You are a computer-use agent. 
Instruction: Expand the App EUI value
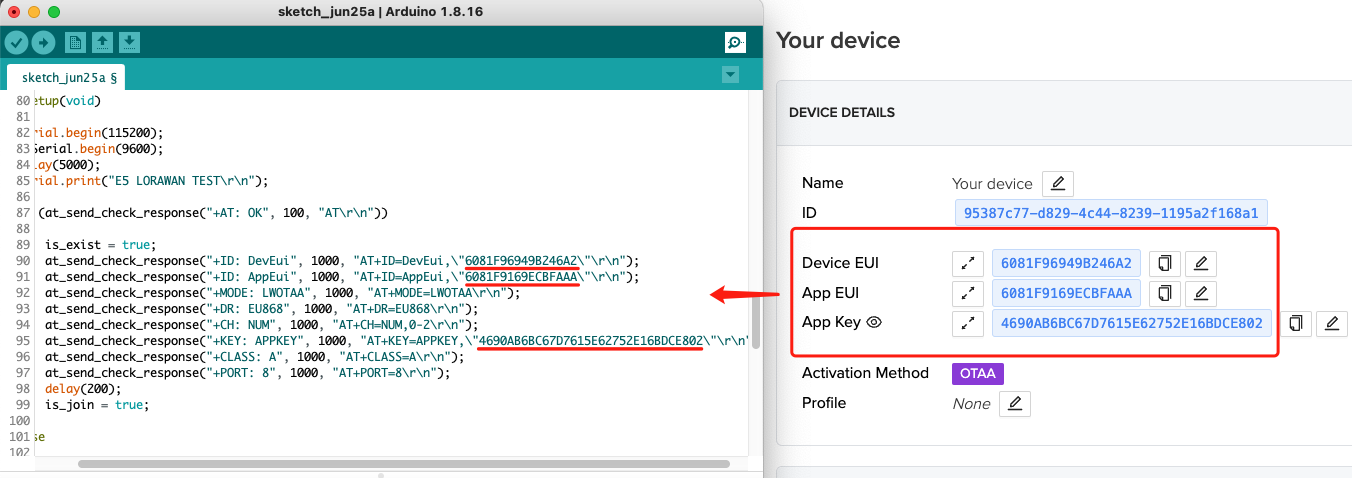[x=967, y=293]
